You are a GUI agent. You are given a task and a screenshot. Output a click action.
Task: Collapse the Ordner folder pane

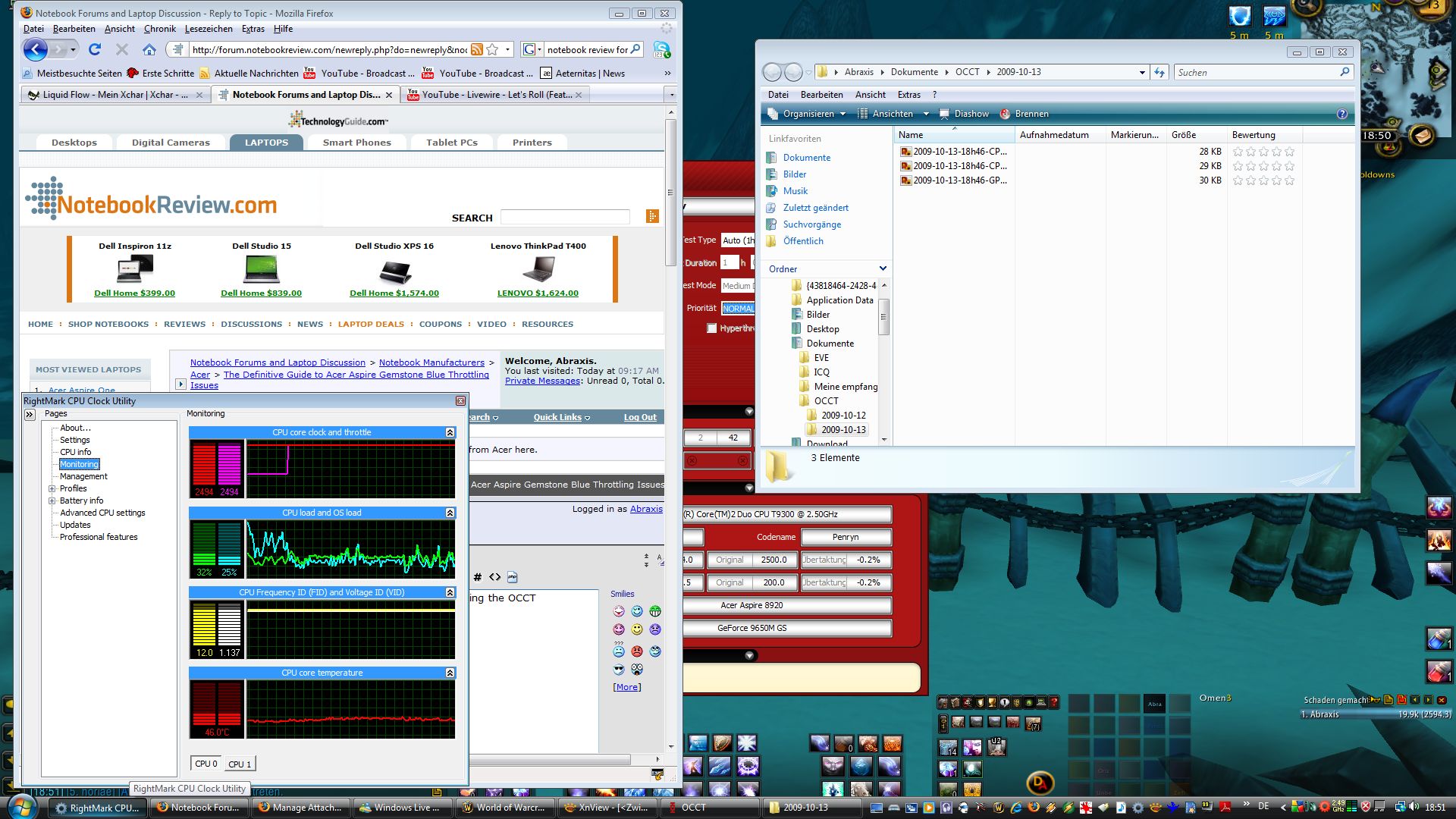click(883, 268)
